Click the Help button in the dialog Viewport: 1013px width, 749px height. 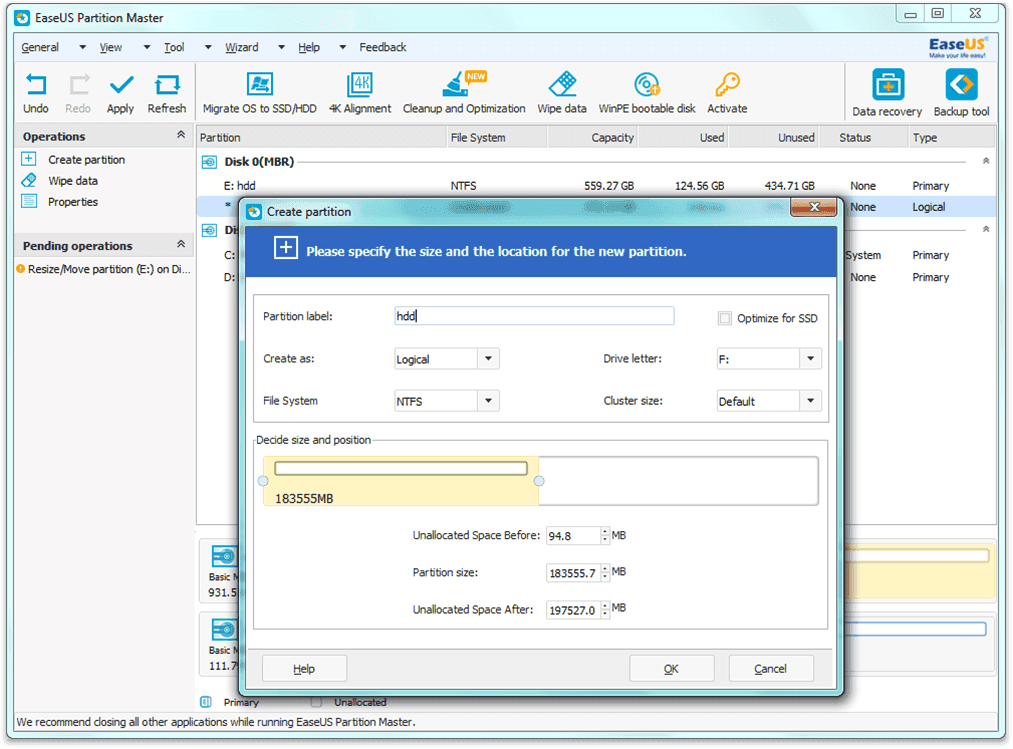(304, 669)
